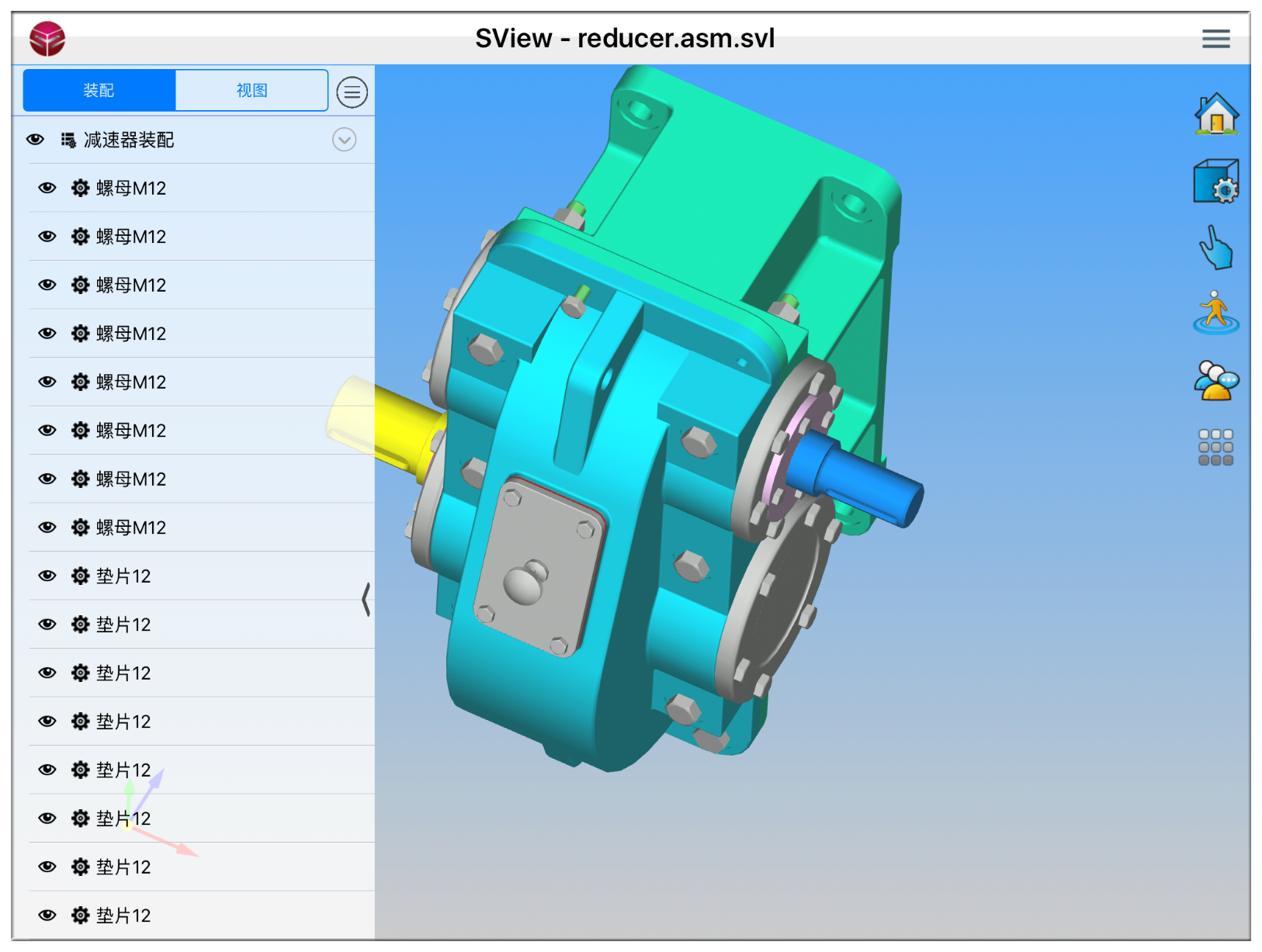The height and width of the screenshot is (952, 1262).
Task: Select the first 螺母M12 part label
Action: 131,188
